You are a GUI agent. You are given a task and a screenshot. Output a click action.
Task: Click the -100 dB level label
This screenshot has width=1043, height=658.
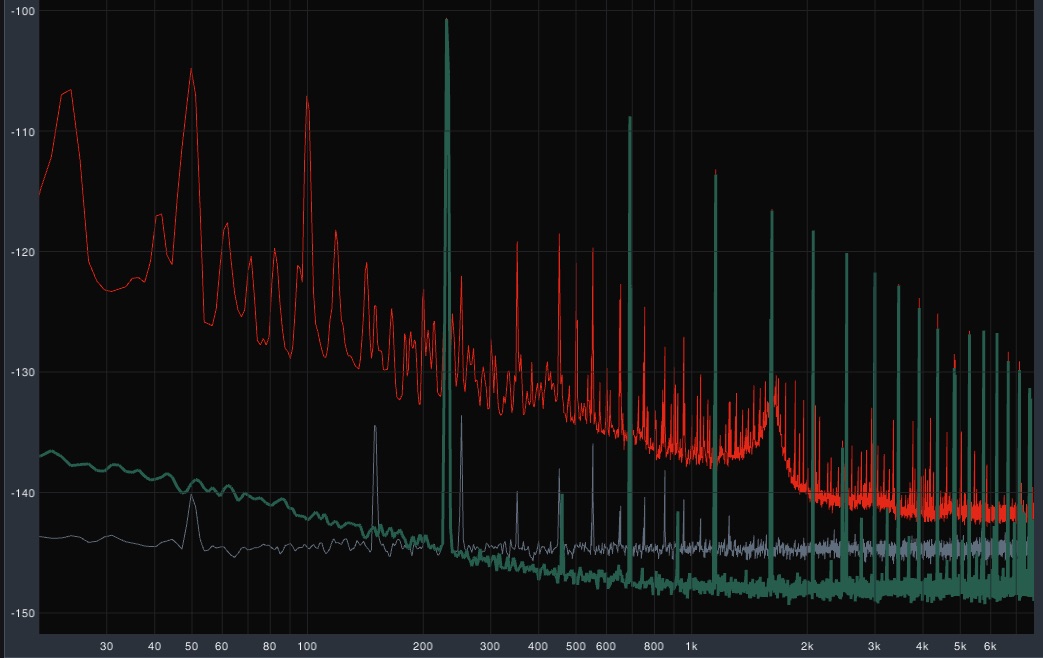click(x=23, y=11)
